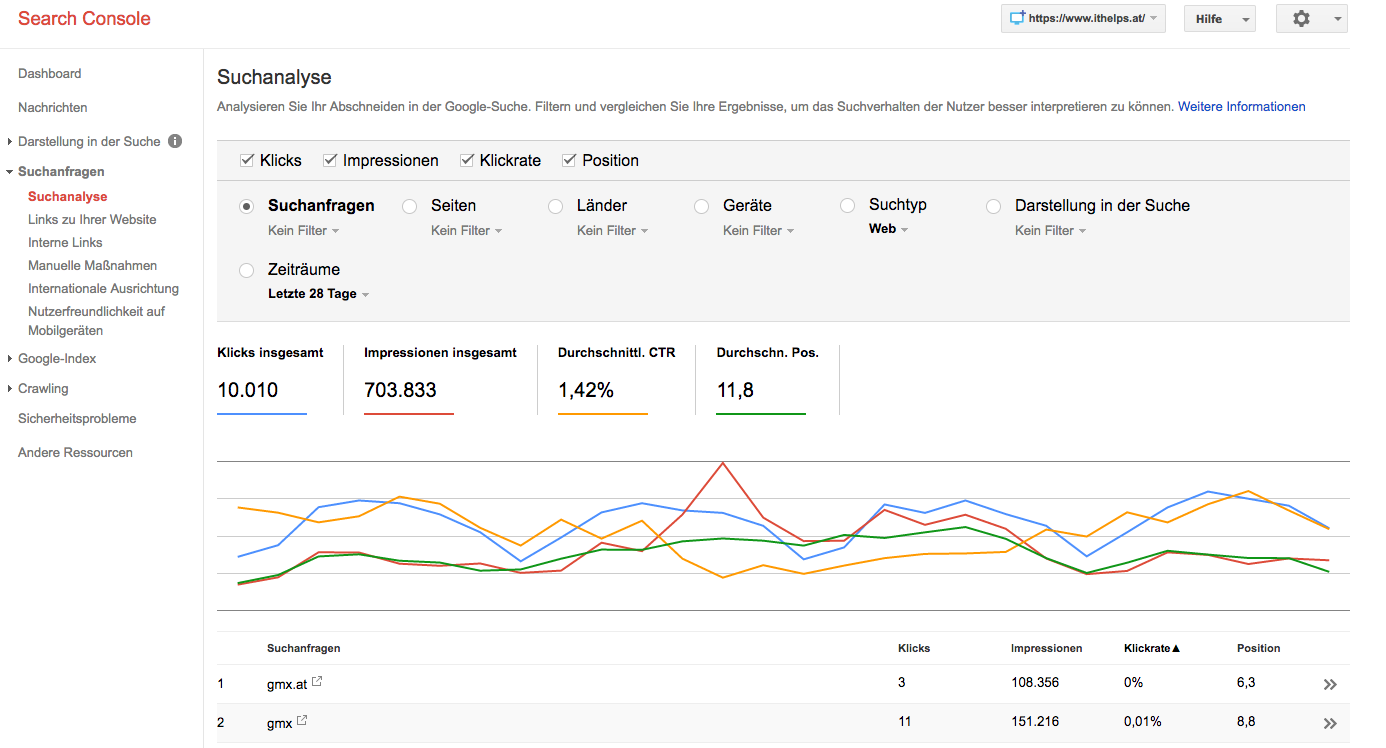Click the Klicks insgesamt total 10.010
This screenshot has height=748, width=1386.
tap(248, 390)
